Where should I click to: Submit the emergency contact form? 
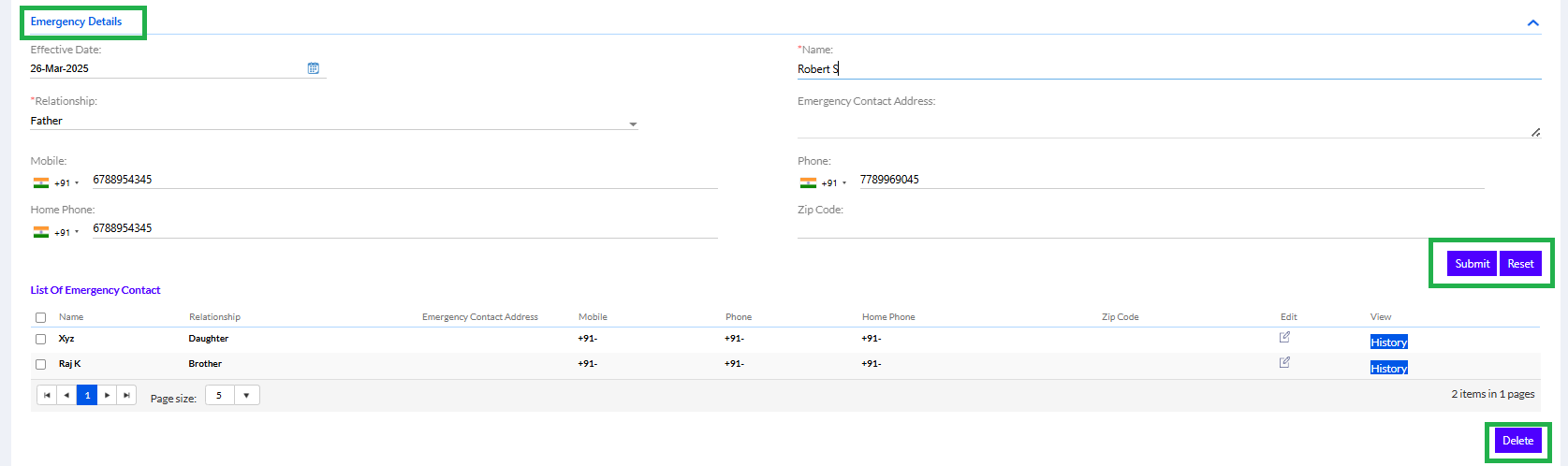[x=1472, y=264]
